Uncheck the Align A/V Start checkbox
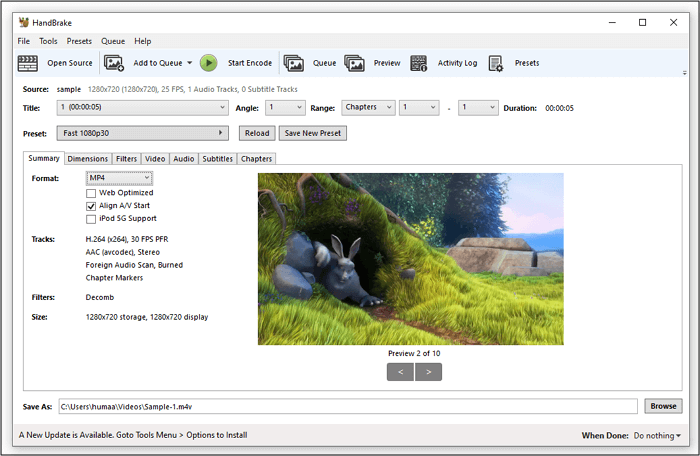This screenshot has width=700, height=456. [x=91, y=206]
